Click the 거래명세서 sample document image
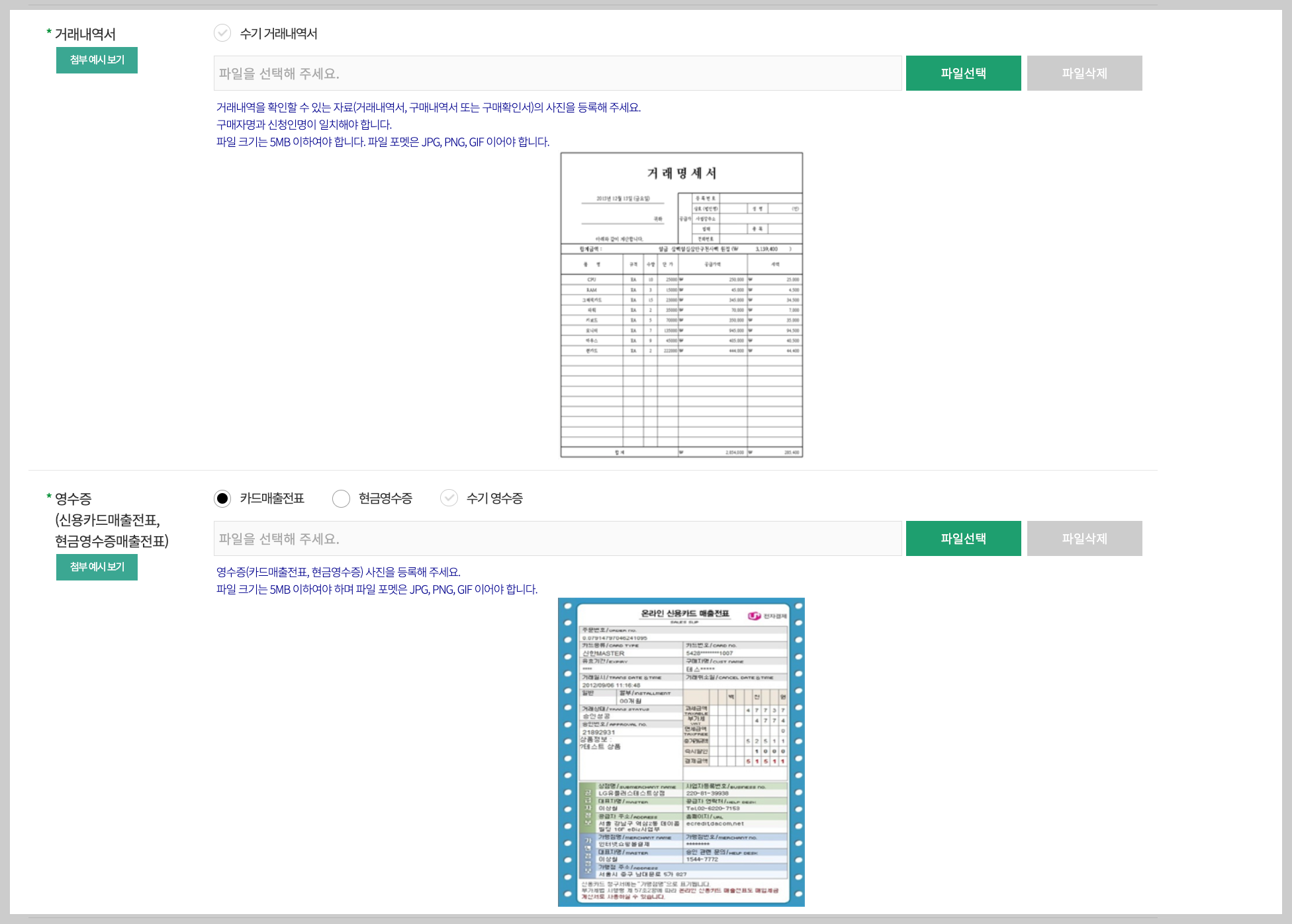The height and width of the screenshot is (924, 1292). click(681, 305)
